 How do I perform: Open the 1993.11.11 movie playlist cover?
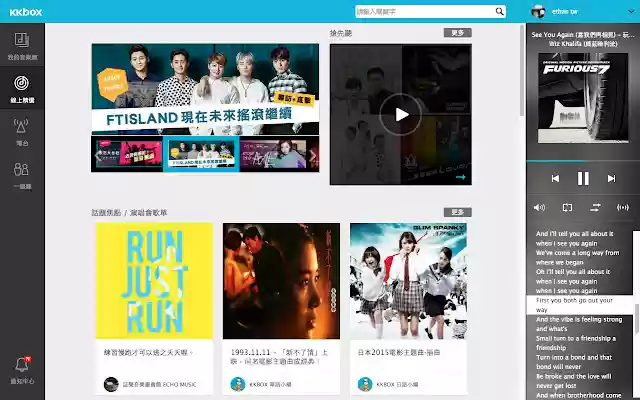click(281, 281)
